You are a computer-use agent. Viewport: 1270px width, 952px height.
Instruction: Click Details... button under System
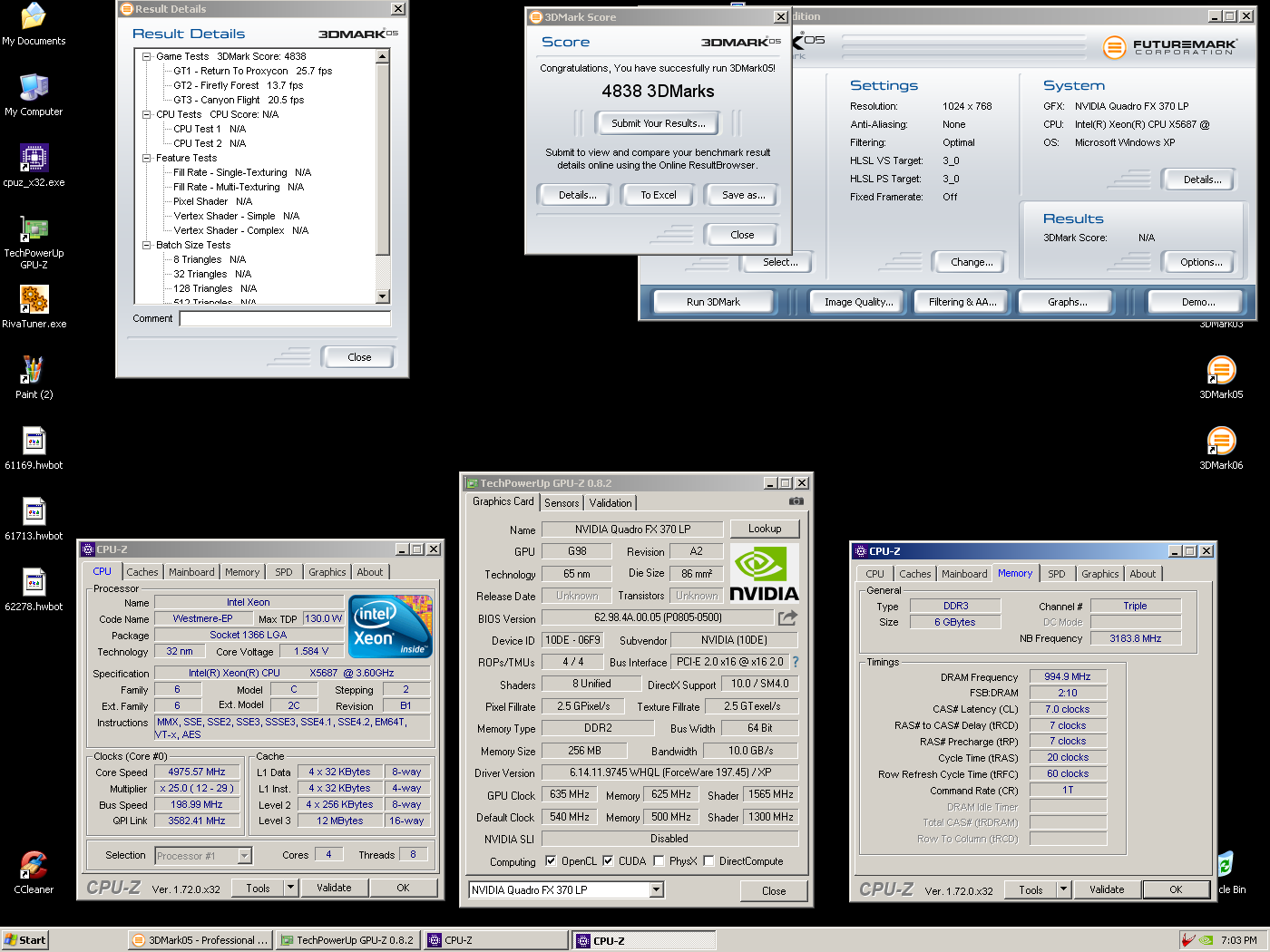pos(1201,180)
